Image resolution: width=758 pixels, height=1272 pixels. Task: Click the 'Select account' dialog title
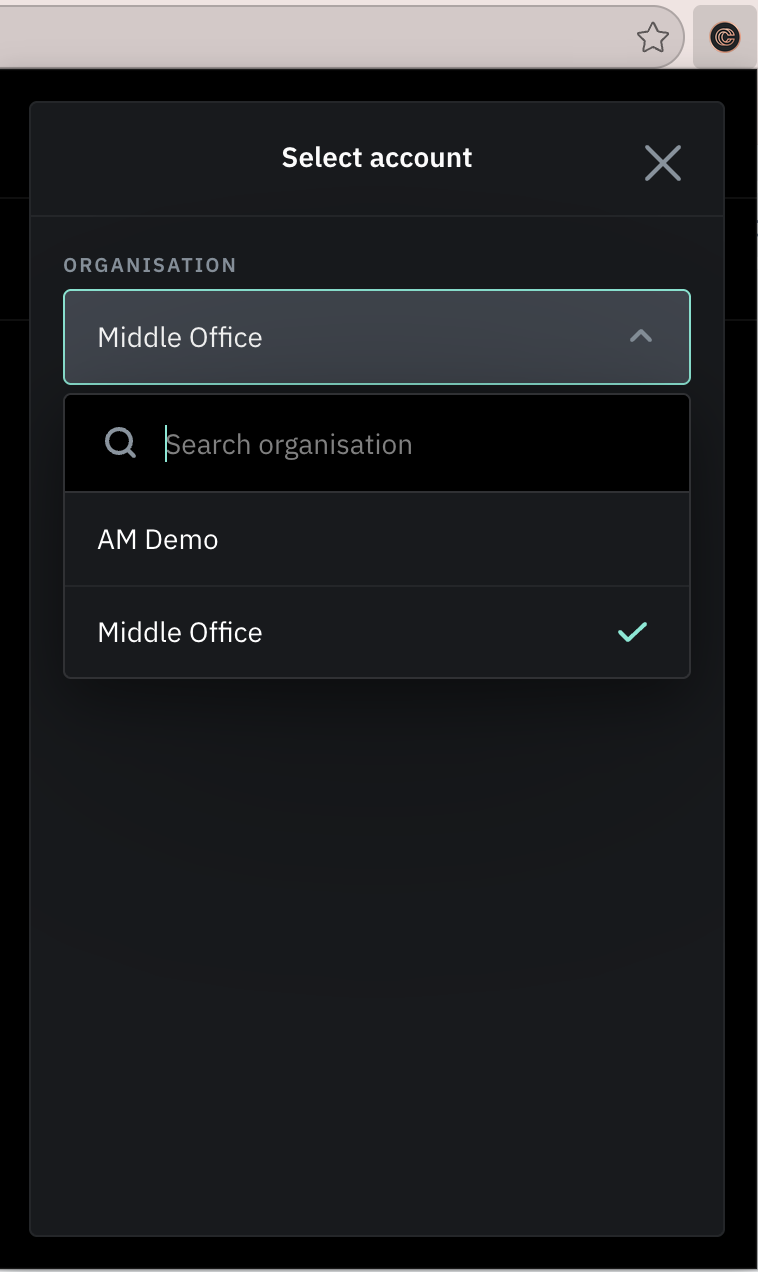pos(376,158)
